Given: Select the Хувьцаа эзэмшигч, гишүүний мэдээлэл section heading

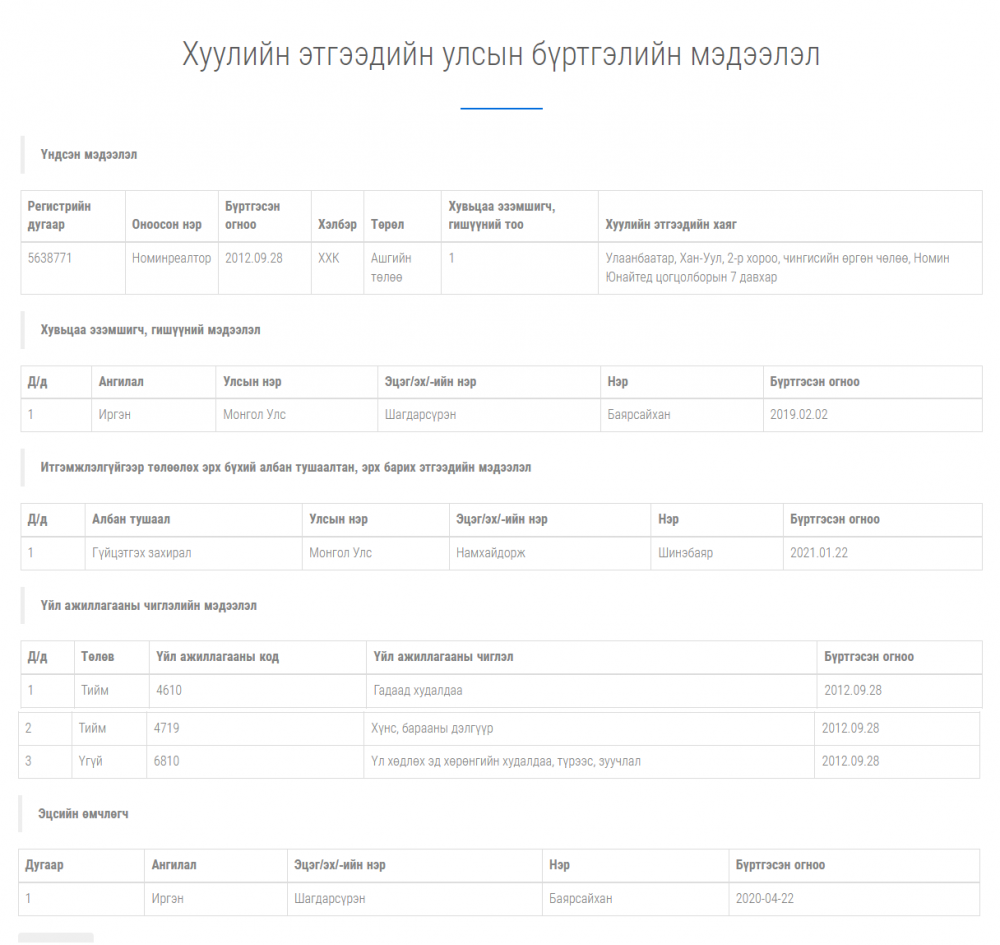Looking at the screenshot, I should point(151,330).
